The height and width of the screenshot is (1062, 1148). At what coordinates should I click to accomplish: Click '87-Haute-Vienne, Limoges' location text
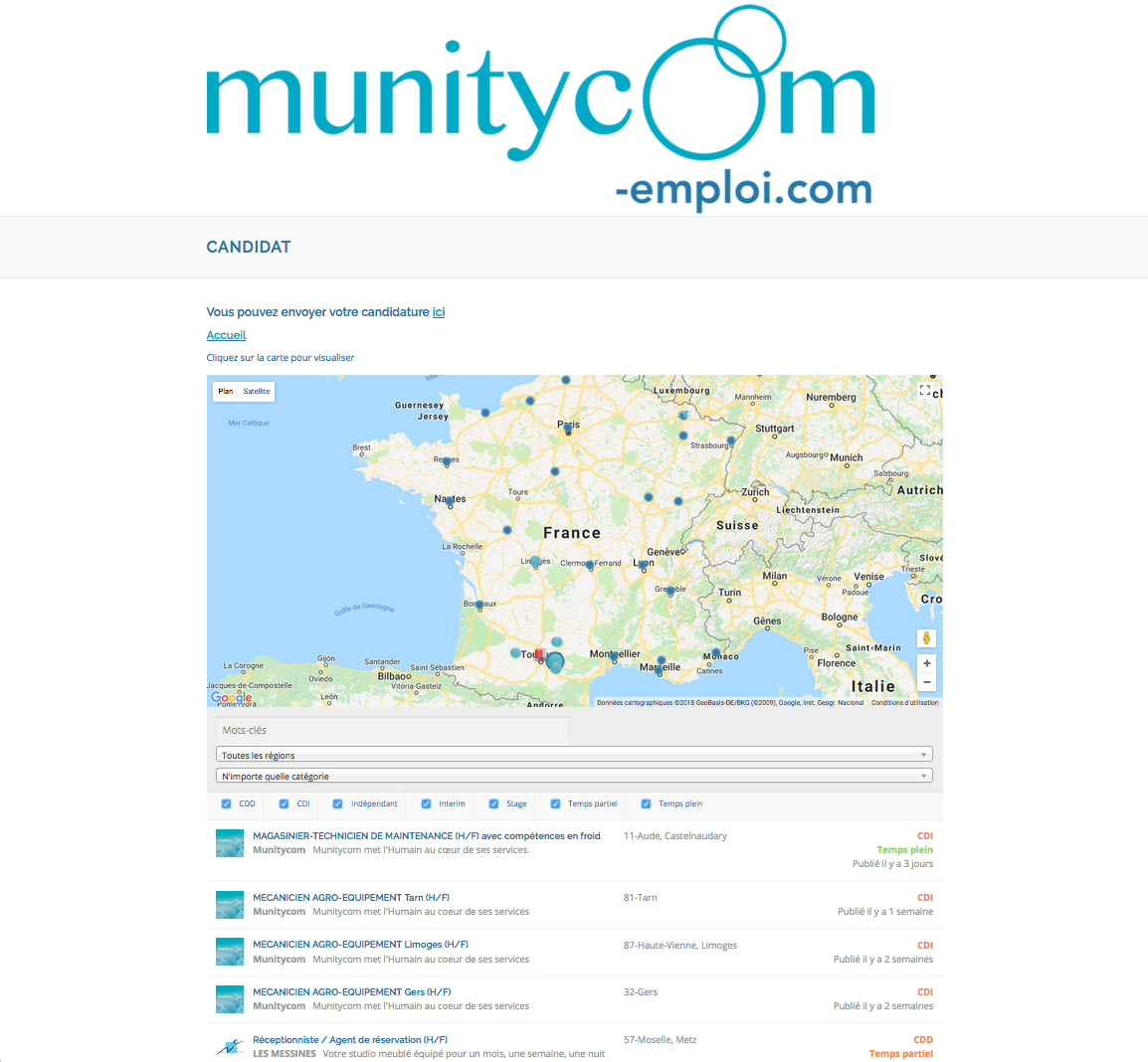click(x=680, y=945)
